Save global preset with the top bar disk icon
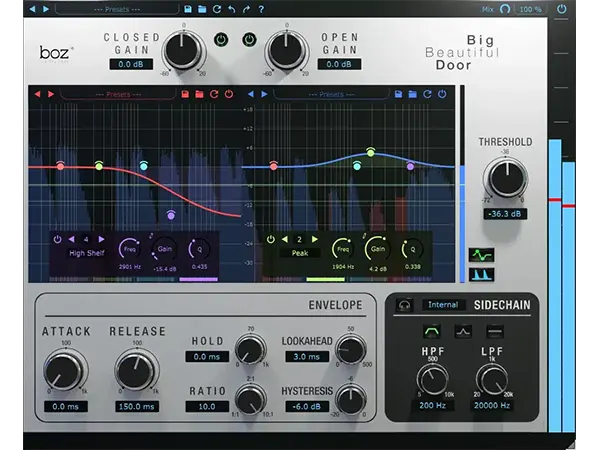The height and width of the screenshot is (450, 600). pyautogui.click(x=188, y=9)
